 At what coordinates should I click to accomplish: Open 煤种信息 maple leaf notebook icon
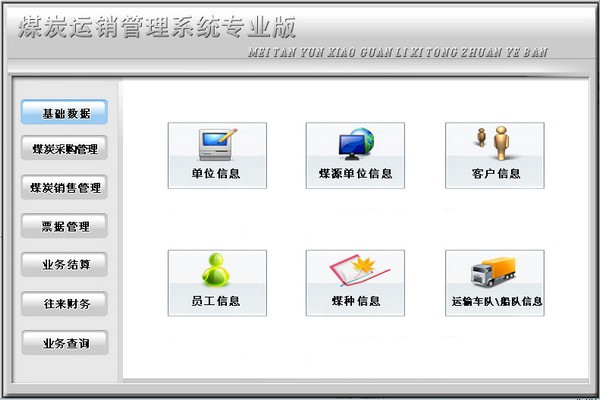[x=359, y=270]
